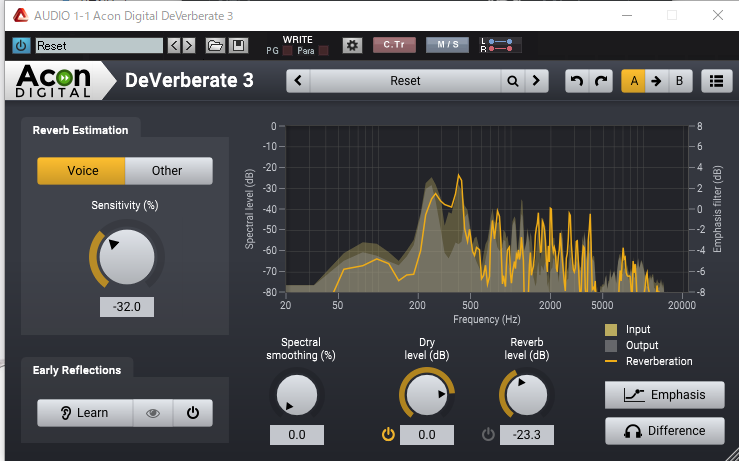Screen dimensions: 739x461
Task: Copy A settings to B arrow
Action: (x=657, y=81)
